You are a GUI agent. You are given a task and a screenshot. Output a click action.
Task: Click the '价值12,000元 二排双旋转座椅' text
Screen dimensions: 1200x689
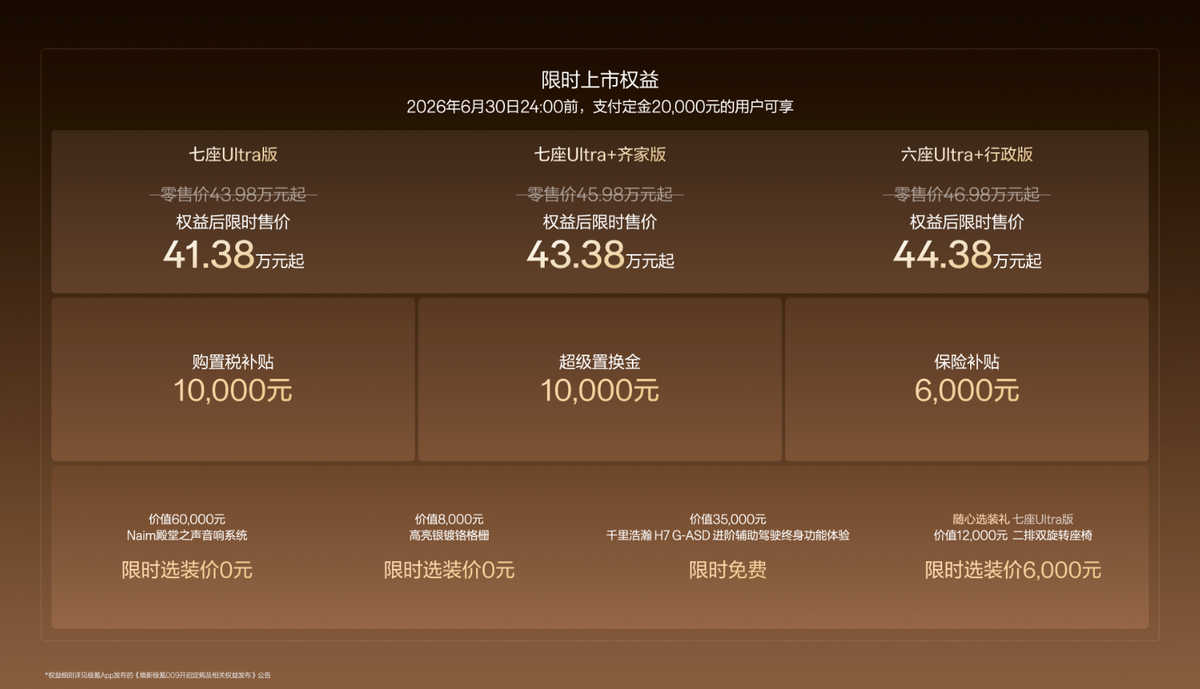point(1013,535)
